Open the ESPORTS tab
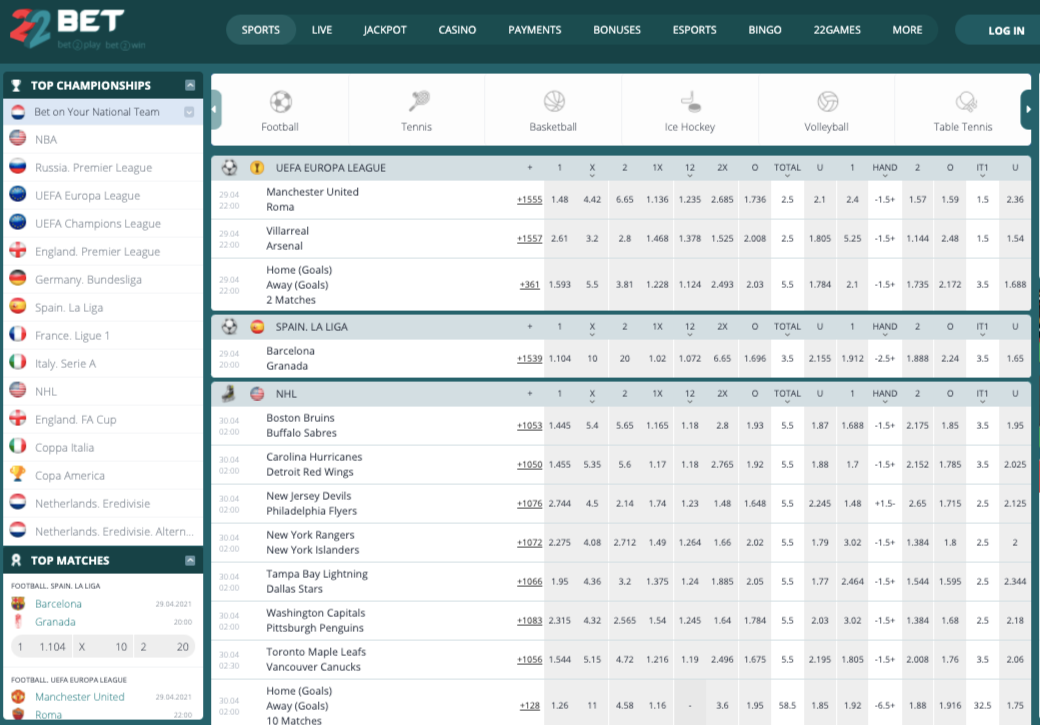This screenshot has height=725, width=1040. (694, 30)
